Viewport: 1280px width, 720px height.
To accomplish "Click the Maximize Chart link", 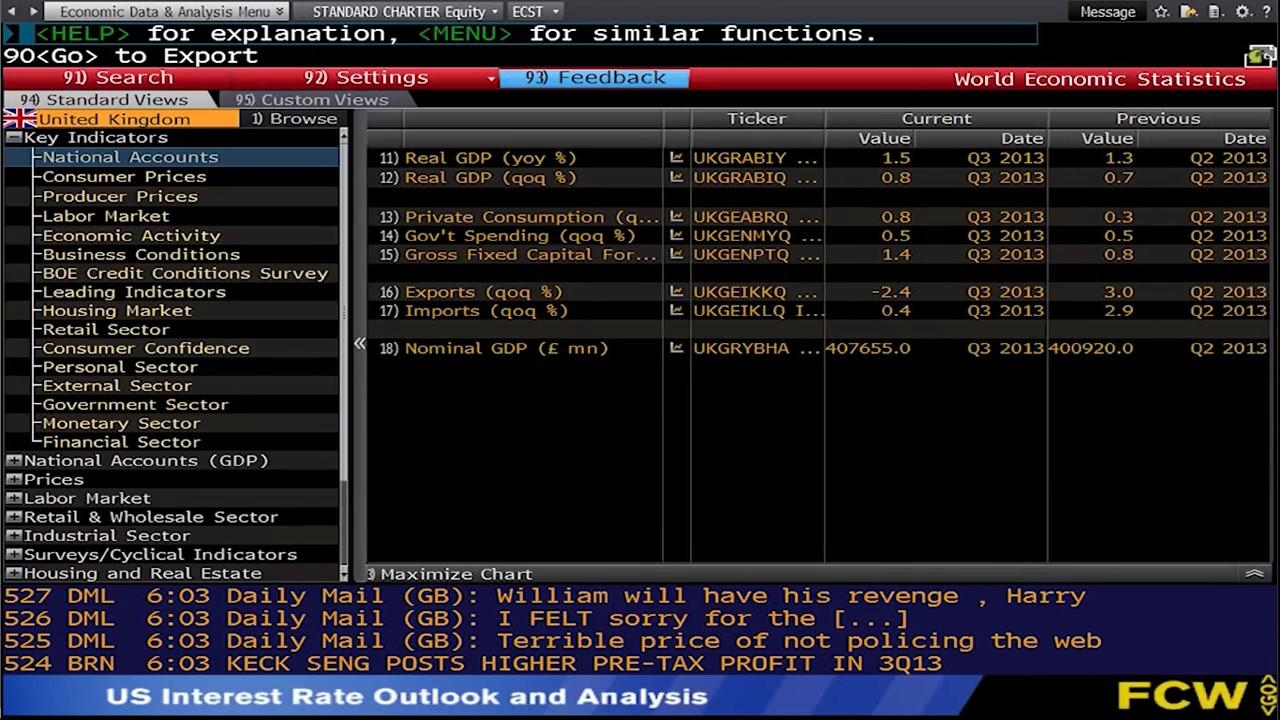I will click(447, 573).
